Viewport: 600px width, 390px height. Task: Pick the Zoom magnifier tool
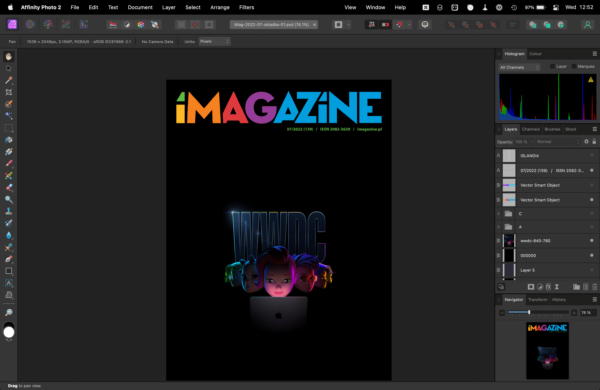9,312
